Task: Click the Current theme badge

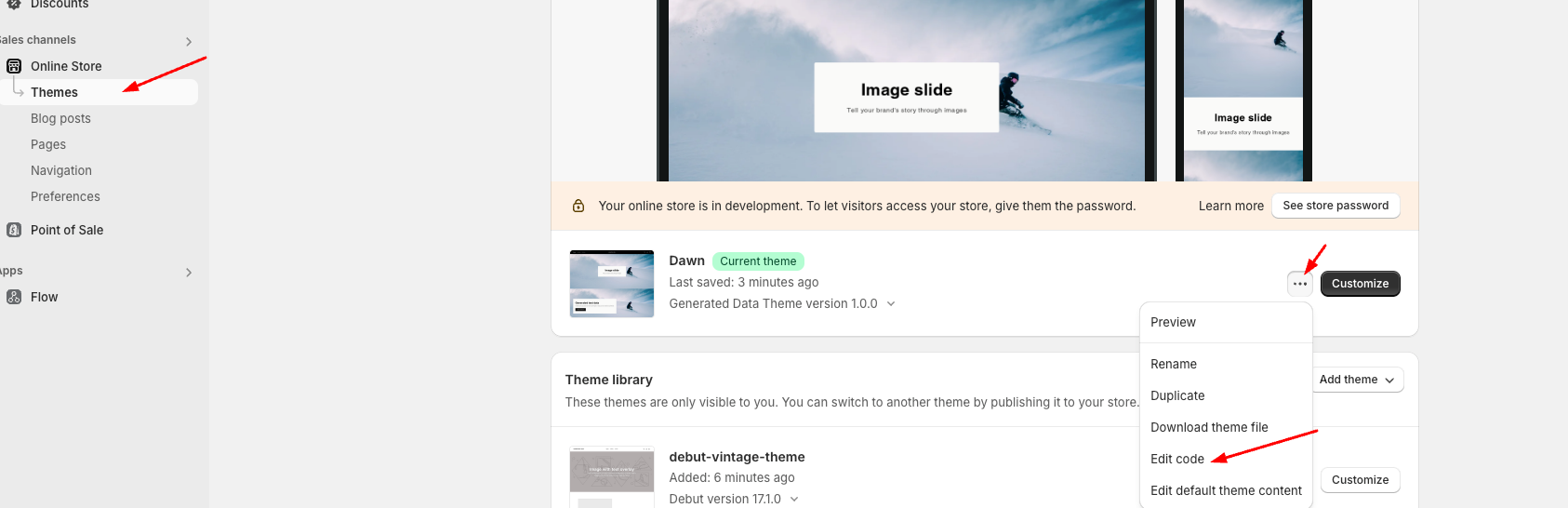Action: [x=758, y=261]
